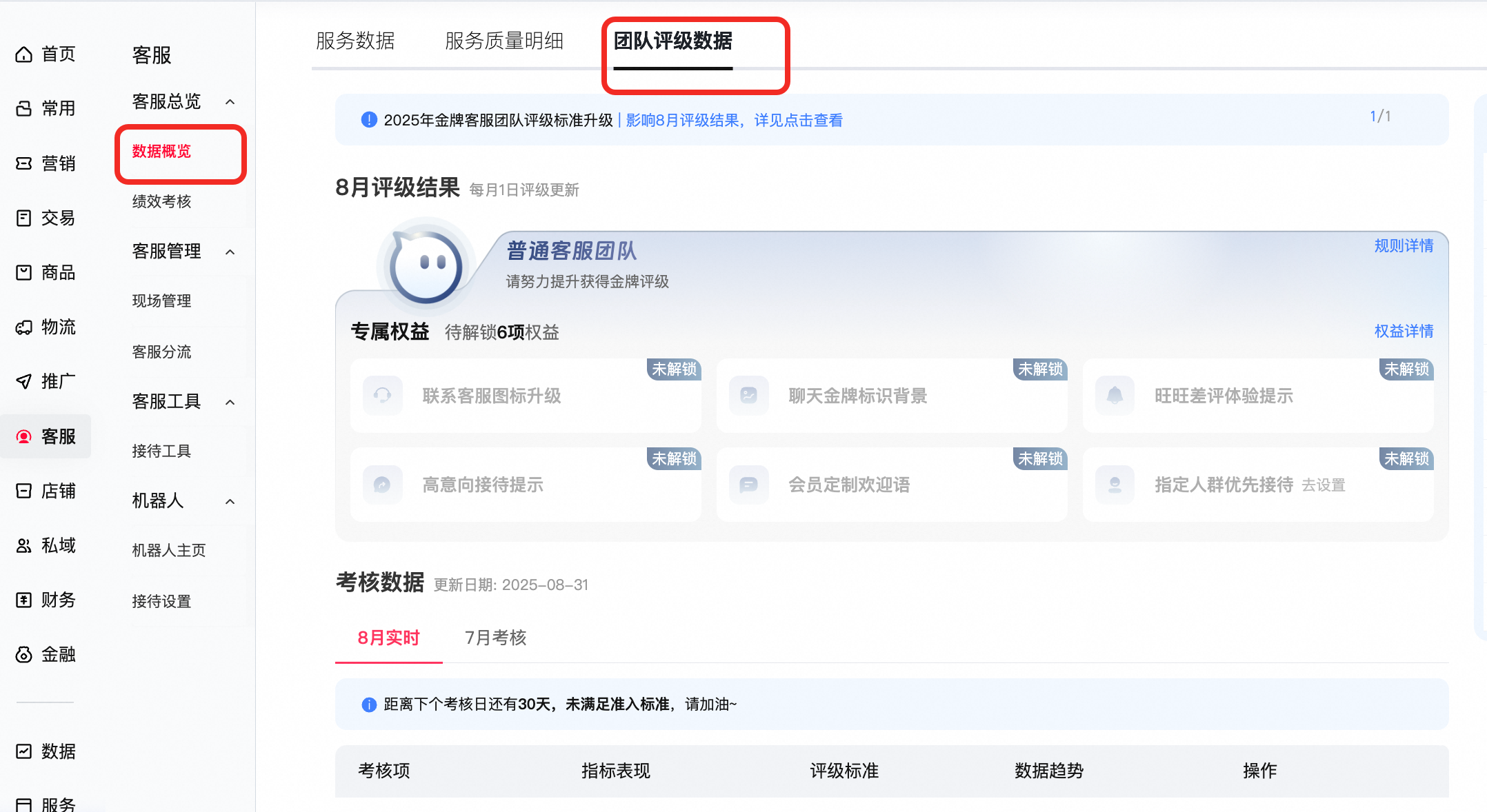Click the 评级标准 column header
The width and height of the screenshot is (1487, 812).
[x=844, y=771]
